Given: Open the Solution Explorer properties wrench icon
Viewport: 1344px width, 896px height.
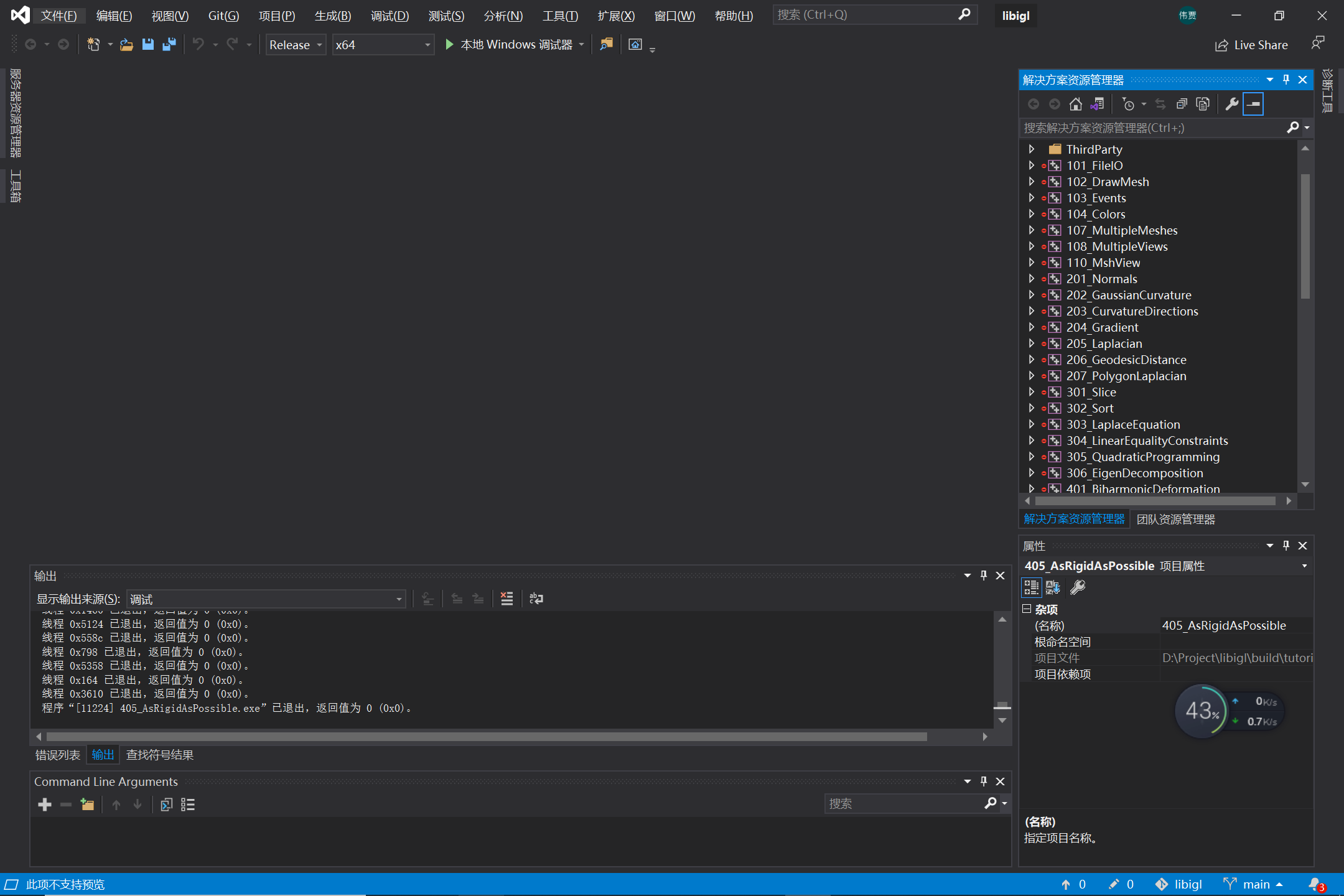Looking at the screenshot, I should coord(1231,104).
